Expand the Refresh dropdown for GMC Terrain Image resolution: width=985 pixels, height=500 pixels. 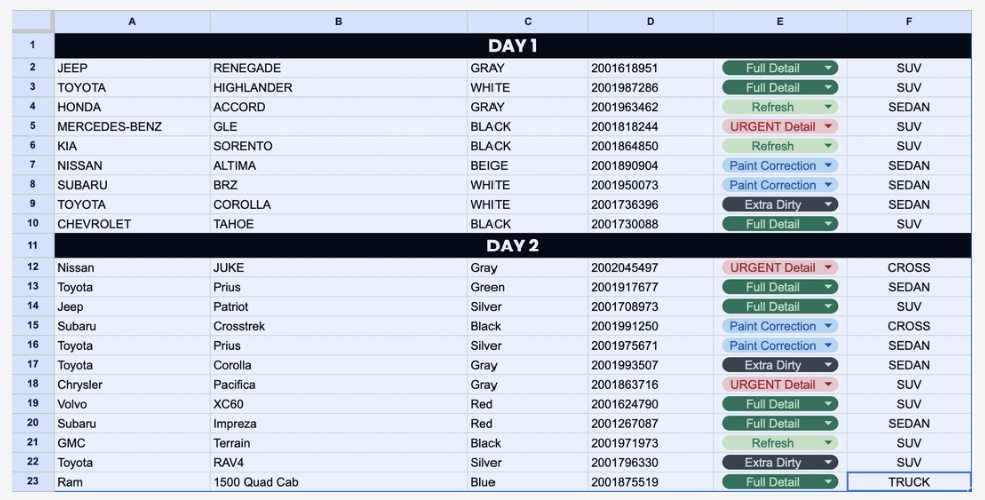coord(829,443)
